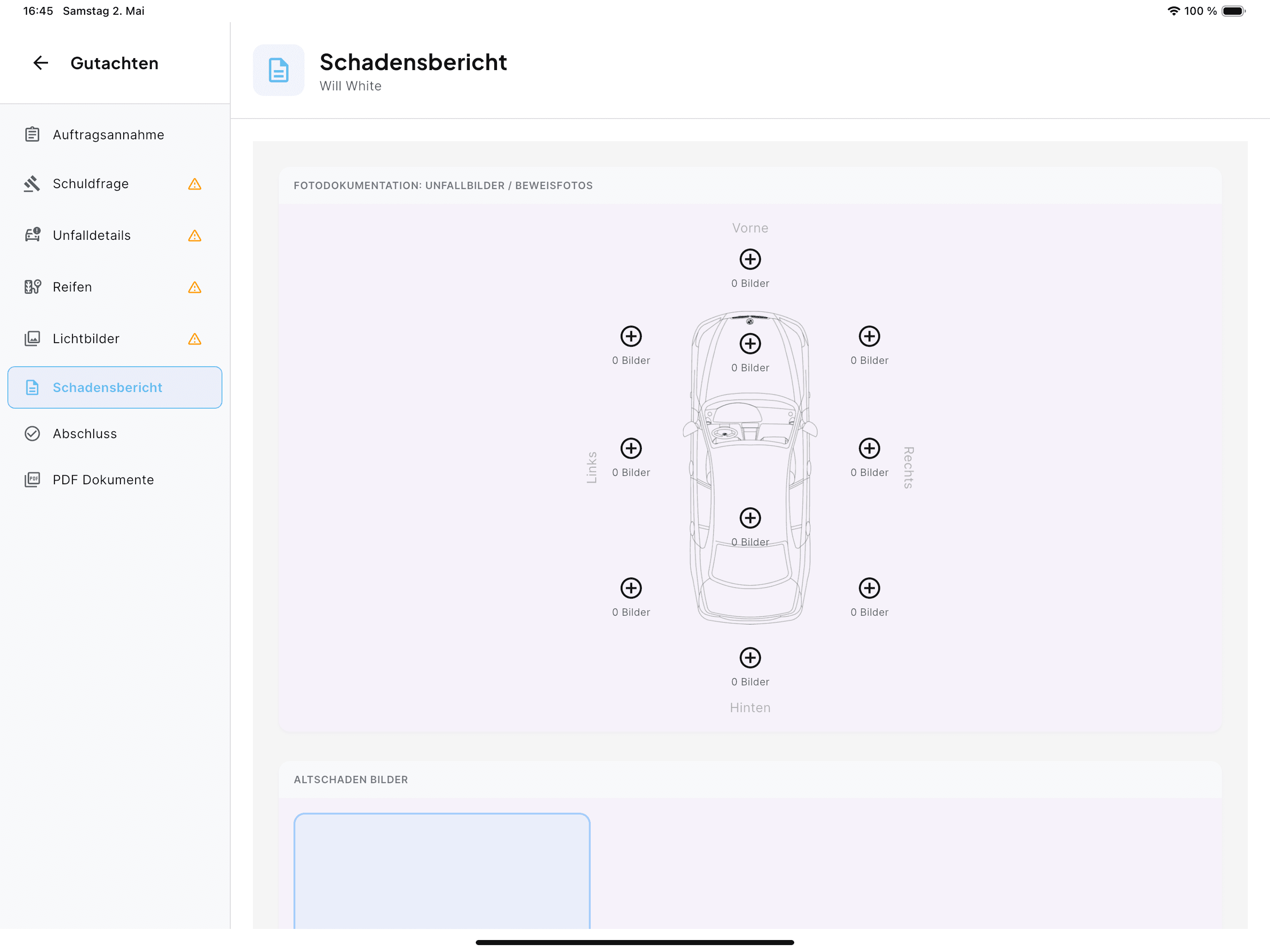Add photo at the front-left corner
1270x952 pixels.
[x=631, y=336]
